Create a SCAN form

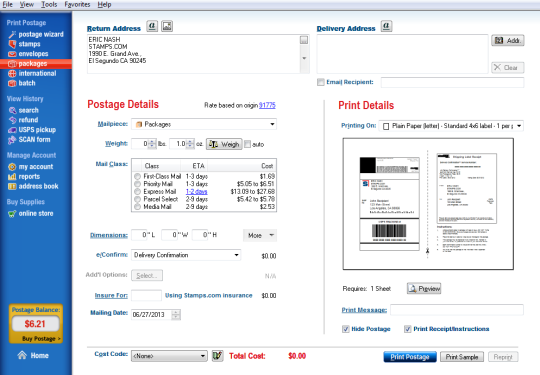(x=29, y=139)
